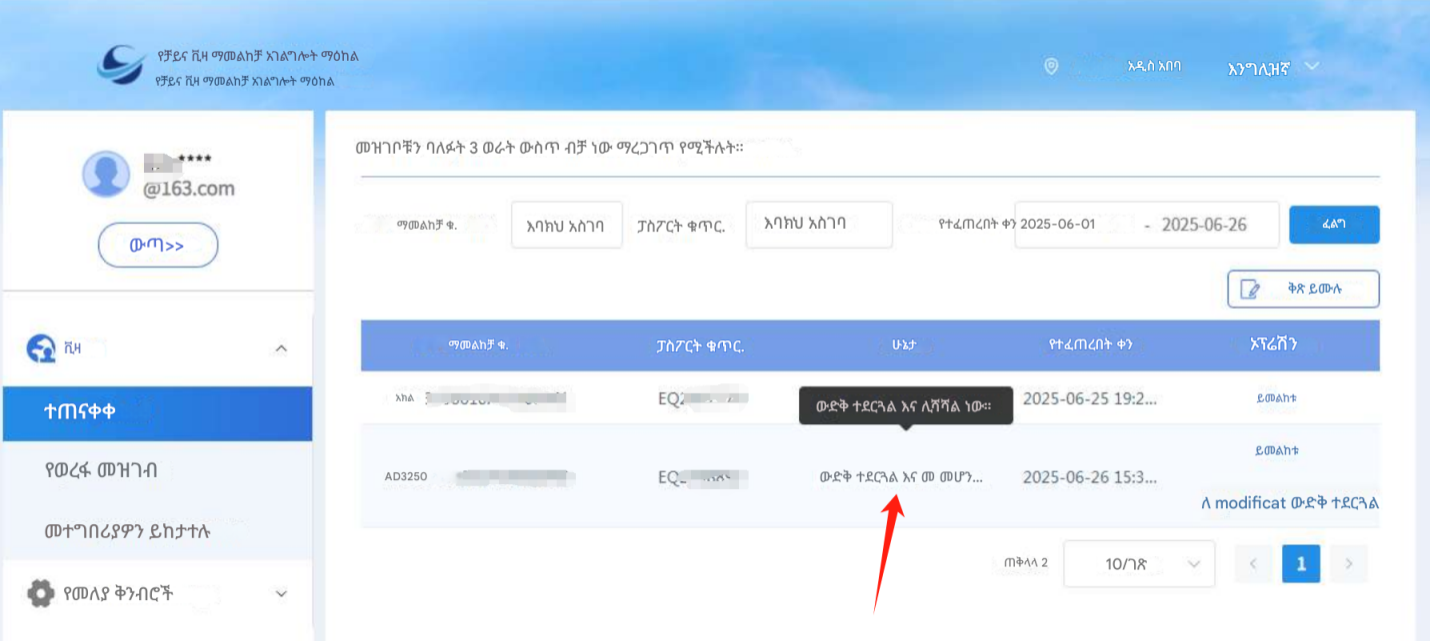Click the settings gear icon in sidebar
The height and width of the screenshot is (641, 1430).
41,593
